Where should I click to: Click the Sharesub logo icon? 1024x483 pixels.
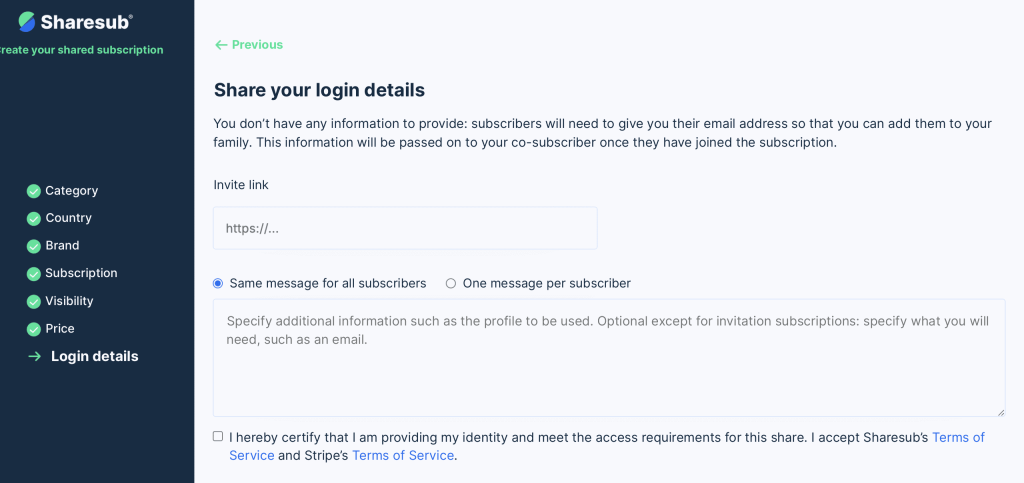pyautogui.click(x=27, y=22)
